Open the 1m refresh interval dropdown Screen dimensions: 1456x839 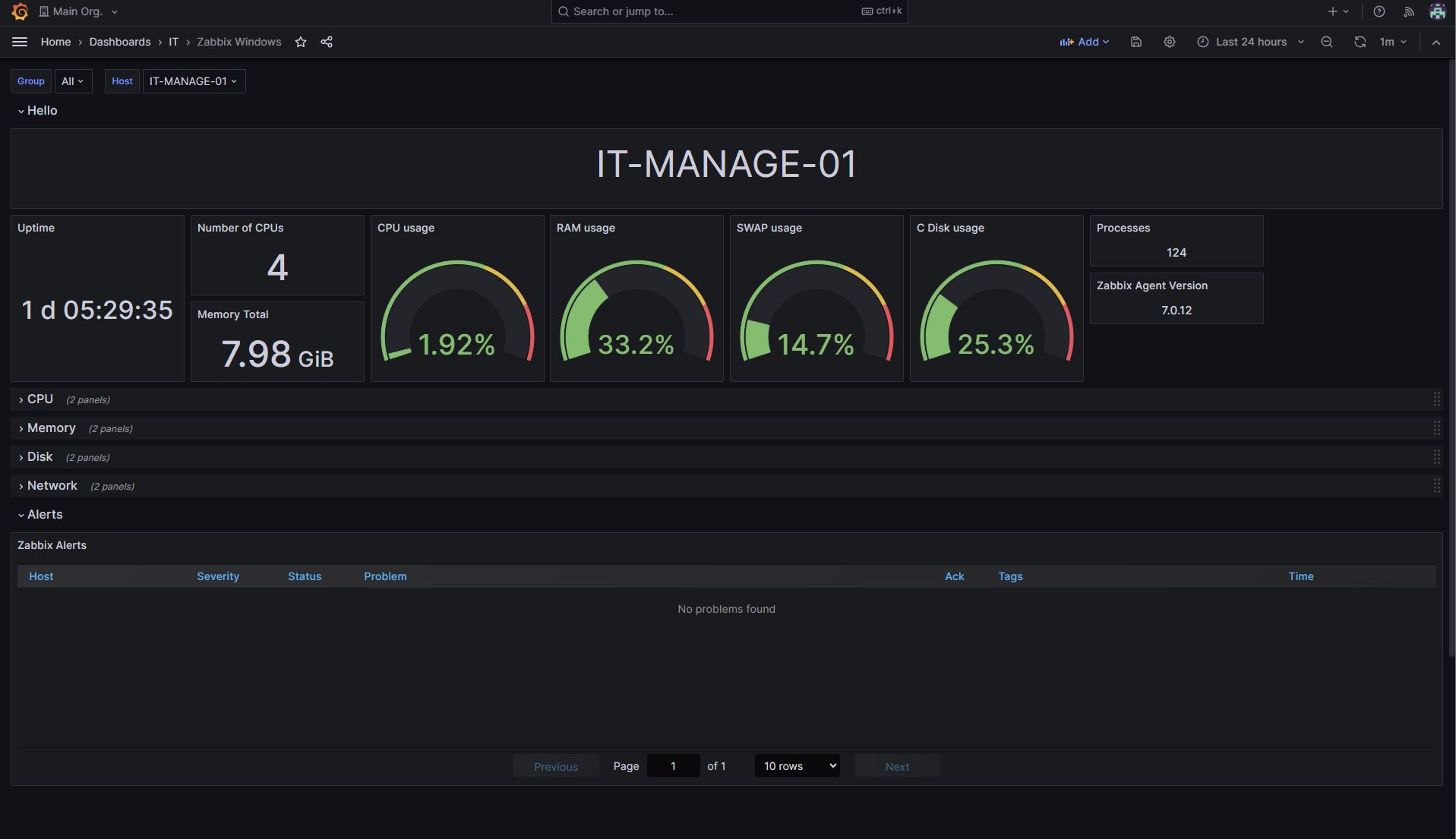(x=1393, y=42)
